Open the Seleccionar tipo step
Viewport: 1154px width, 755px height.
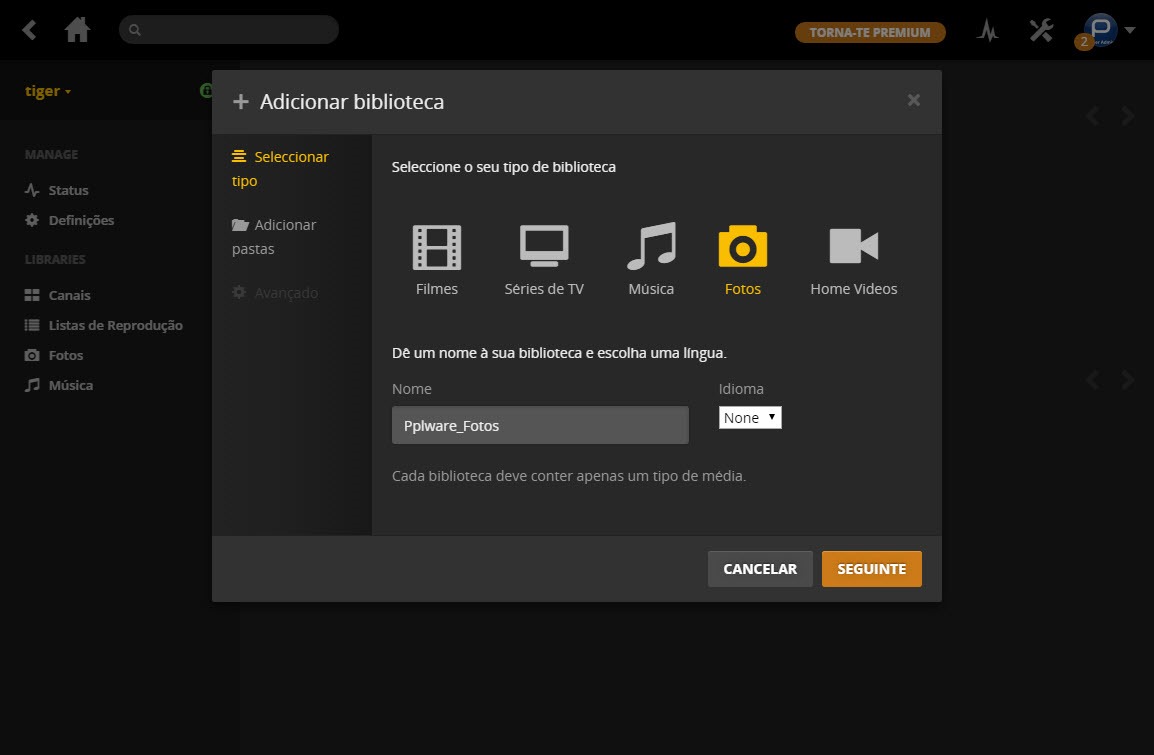pyautogui.click(x=279, y=169)
